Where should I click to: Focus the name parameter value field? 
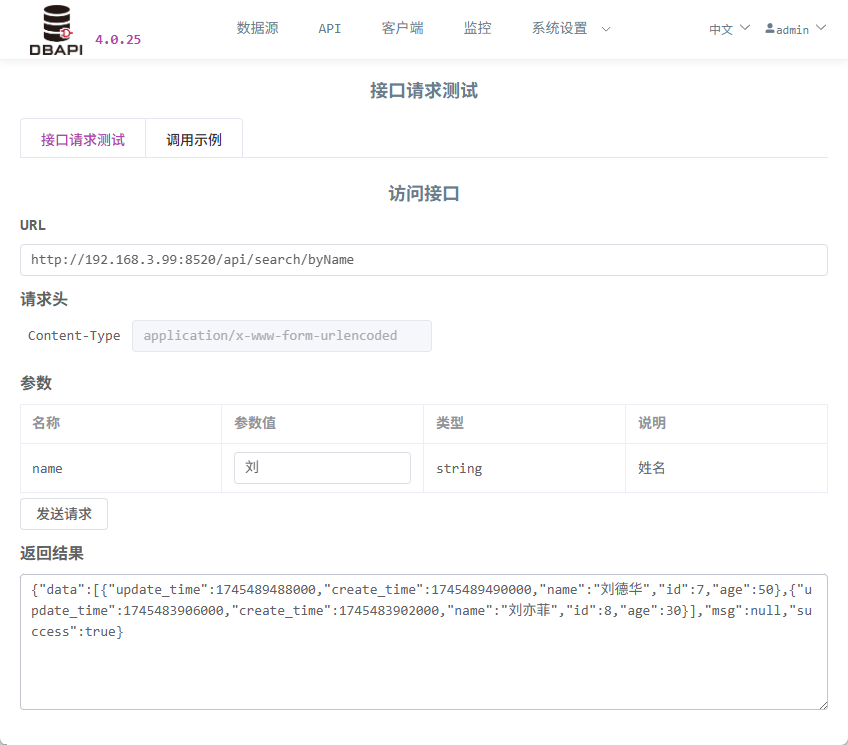pyautogui.click(x=322, y=468)
